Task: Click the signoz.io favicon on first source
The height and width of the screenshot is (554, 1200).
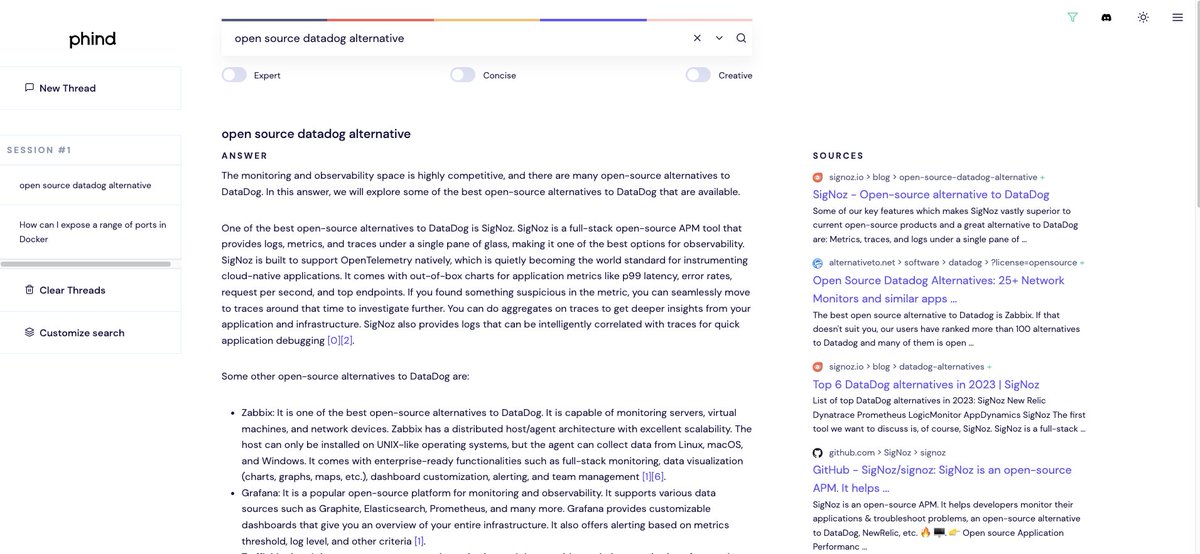Action: point(818,177)
